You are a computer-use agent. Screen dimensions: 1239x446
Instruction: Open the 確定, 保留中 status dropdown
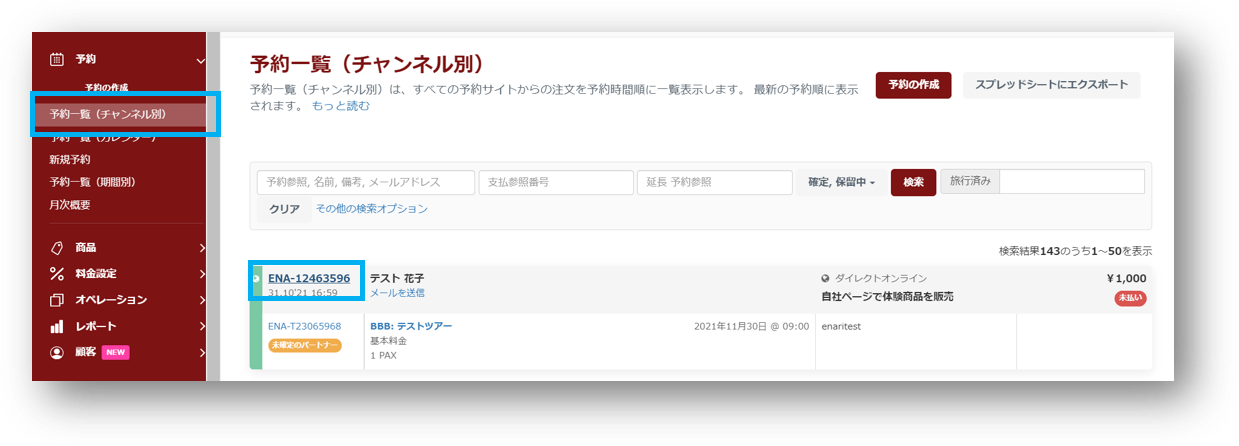click(x=840, y=182)
